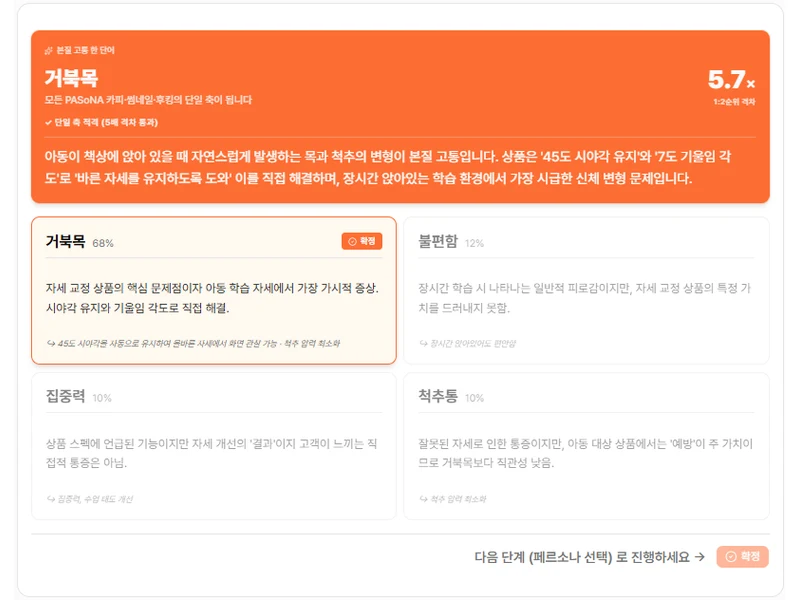Confirm with the bottom-right 확정 button
The image size is (800, 600).
click(742, 557)
